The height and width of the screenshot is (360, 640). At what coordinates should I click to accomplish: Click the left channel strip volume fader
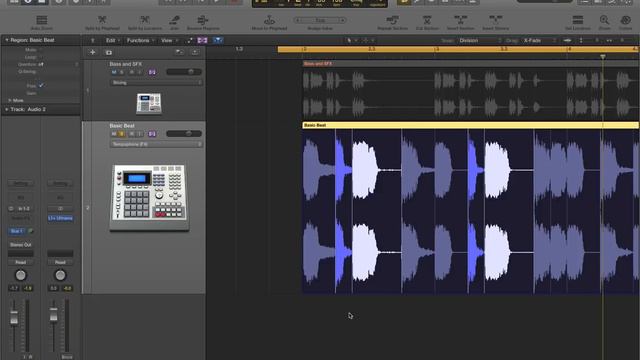point(14,318)
